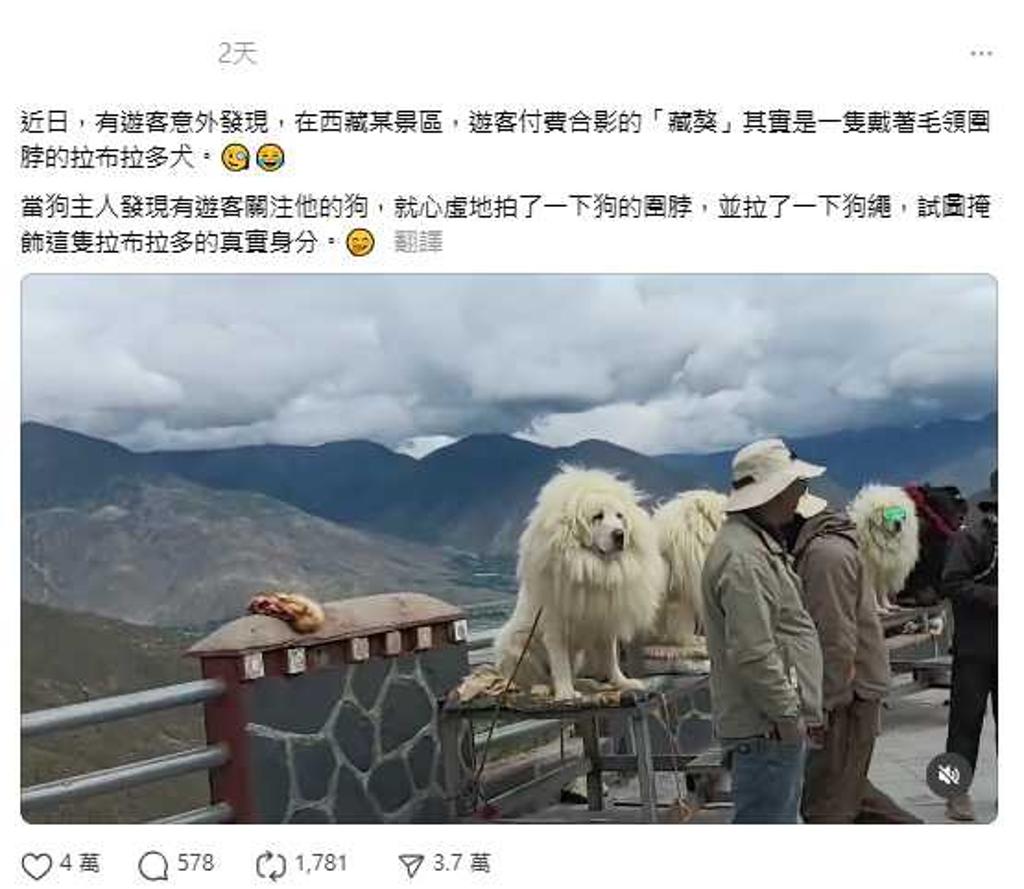The height and width of the screenshot is (889, 1024).
Task: Click the 3.7 萬 shares count
Action: coord(461,864)
